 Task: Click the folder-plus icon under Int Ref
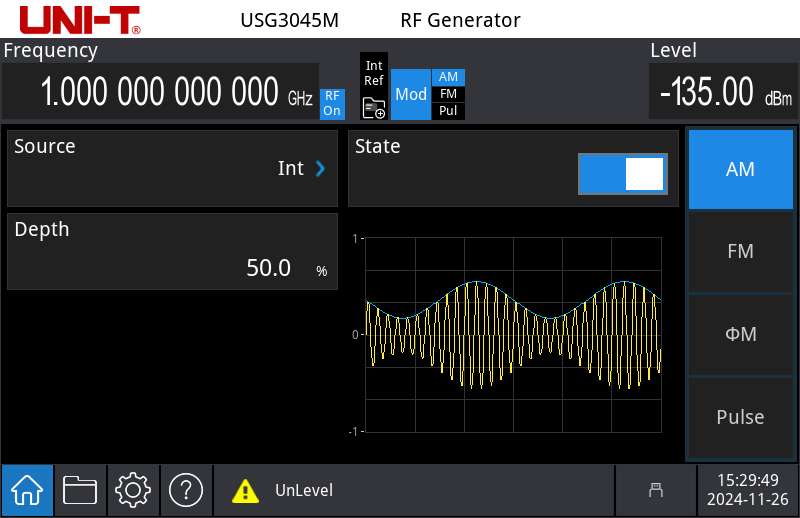(x=374, y=108)
